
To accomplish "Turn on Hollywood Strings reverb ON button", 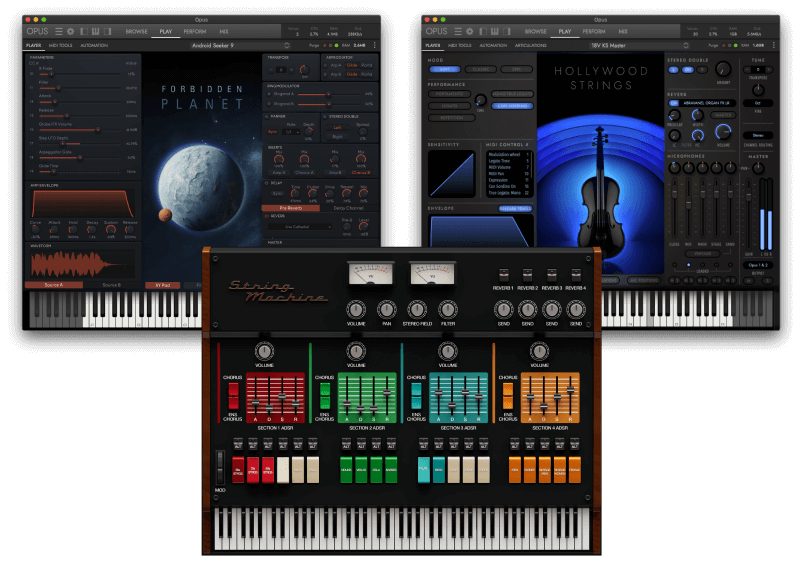I will (673, 102).
